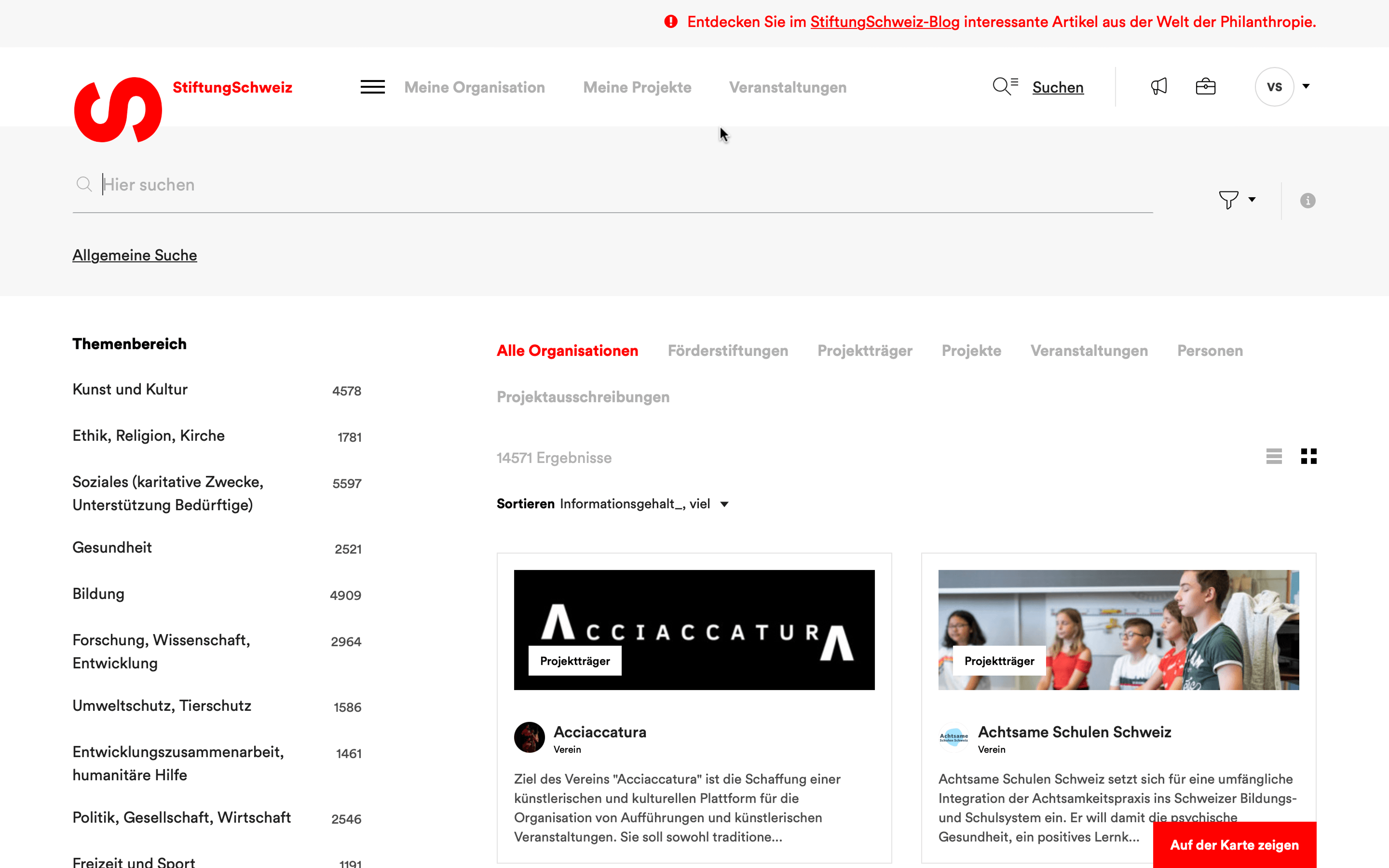Filter by Politik, Gesellschaft, Wirtschaft

(182, 817)
